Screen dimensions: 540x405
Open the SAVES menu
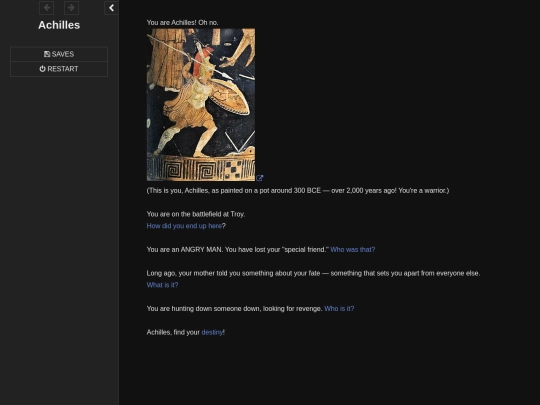click(59, 54)
